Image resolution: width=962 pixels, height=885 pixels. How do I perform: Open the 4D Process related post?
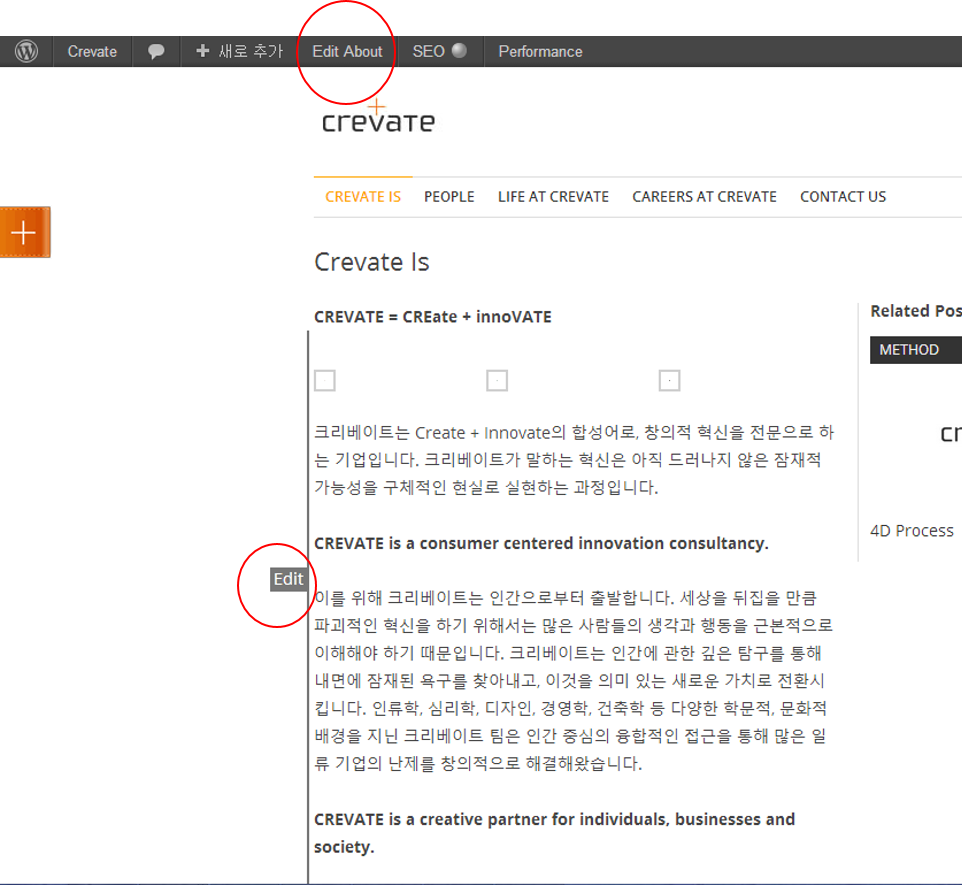click(912, 531)
